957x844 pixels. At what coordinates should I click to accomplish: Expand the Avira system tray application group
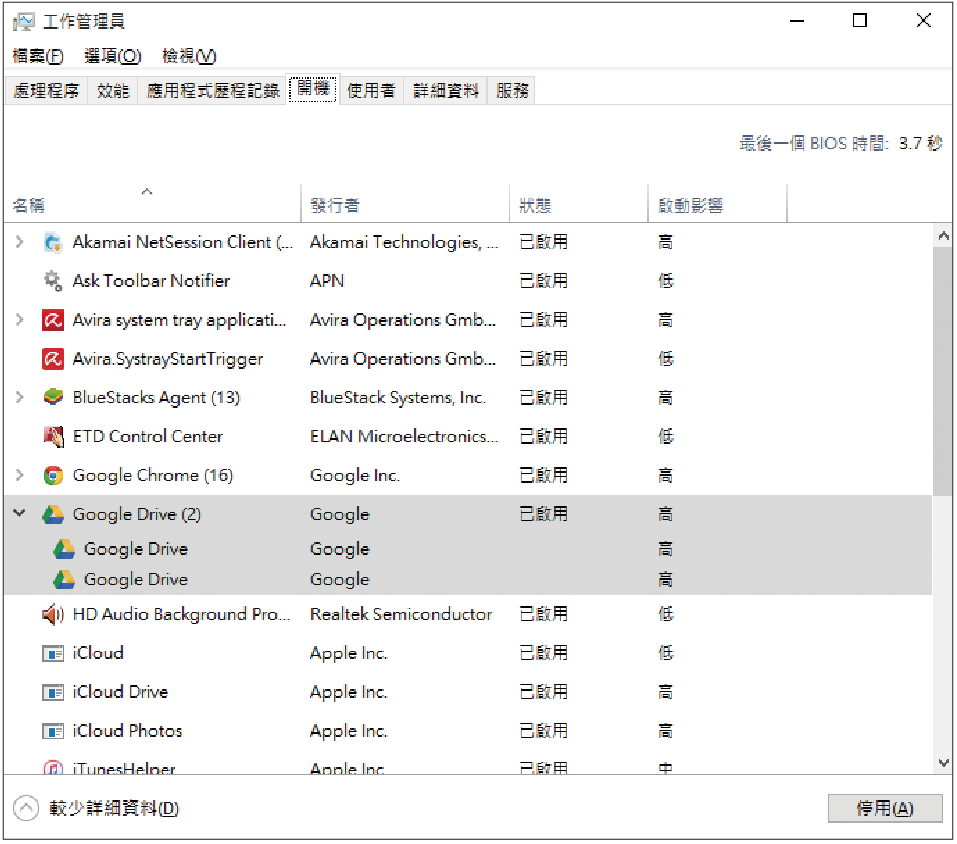(20, 320)
